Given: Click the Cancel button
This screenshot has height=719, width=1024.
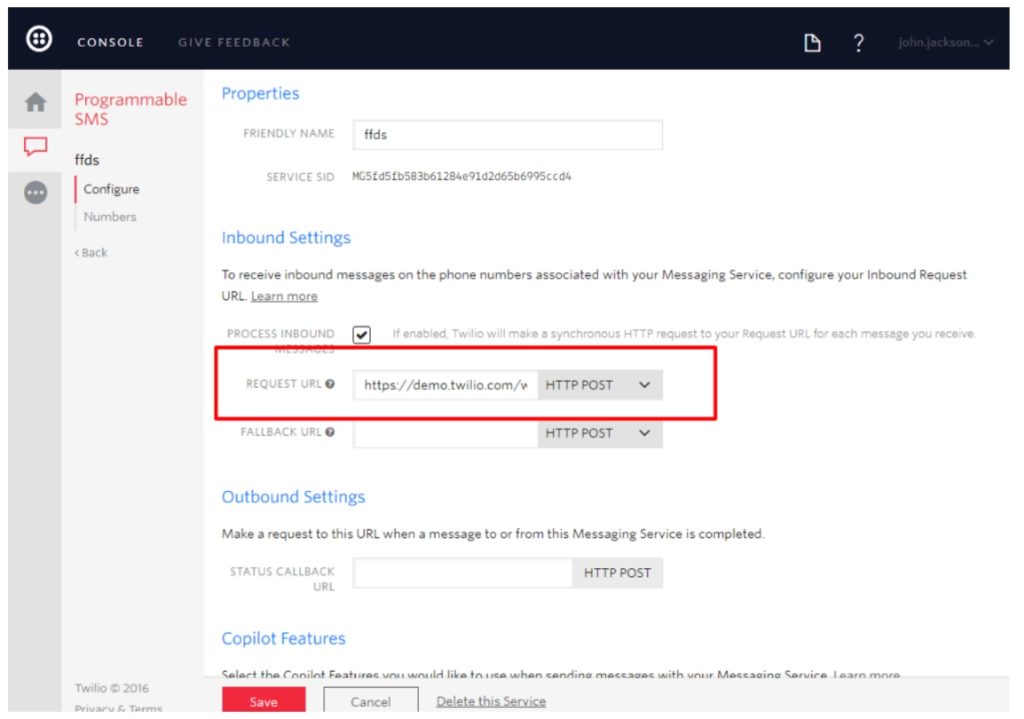Looking at the screenshot, I should [x=371, y=701].
